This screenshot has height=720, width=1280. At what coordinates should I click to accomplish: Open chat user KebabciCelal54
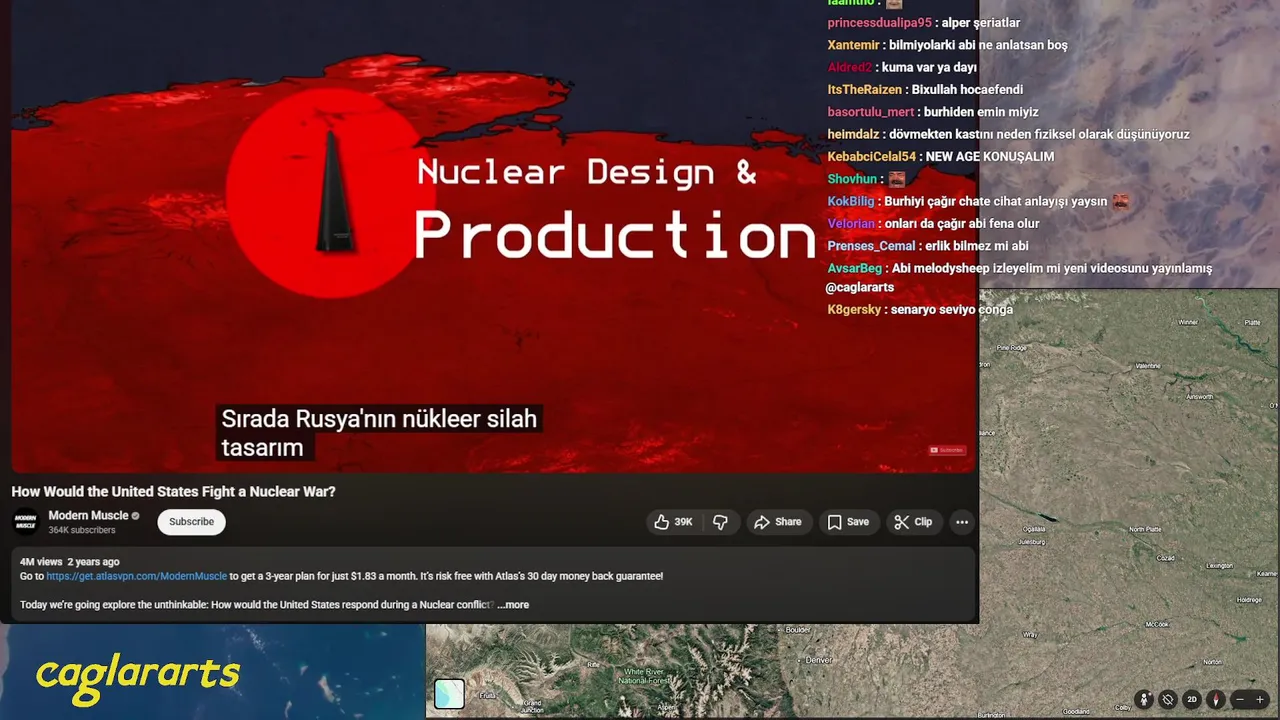click(x=872, y=156)
